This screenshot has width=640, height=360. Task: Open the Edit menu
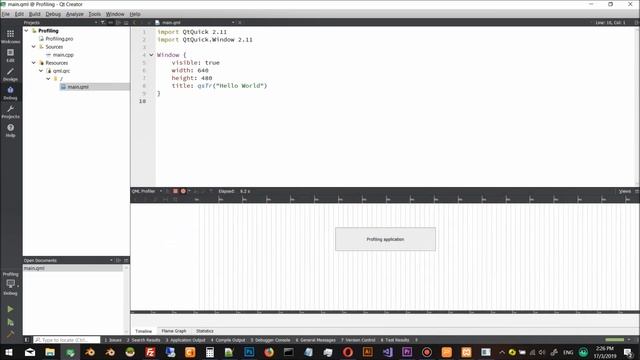[x=19, y=14]
